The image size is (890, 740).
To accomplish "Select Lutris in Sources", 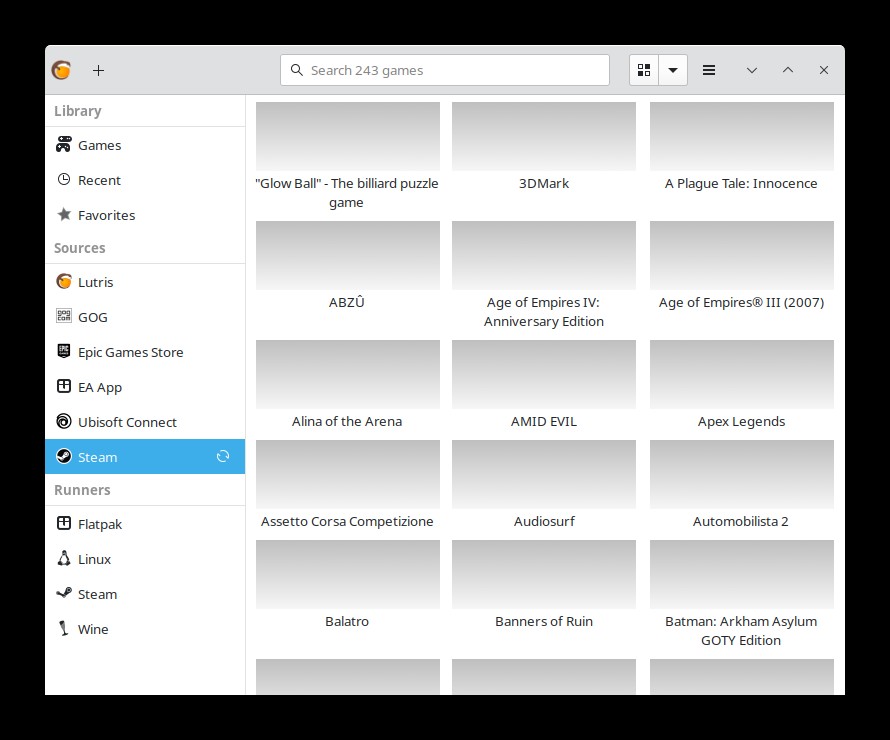I will click(145, 282).
